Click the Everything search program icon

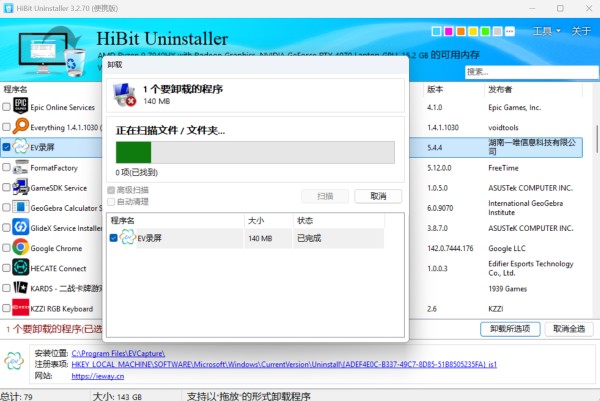(x=20, y=127)
